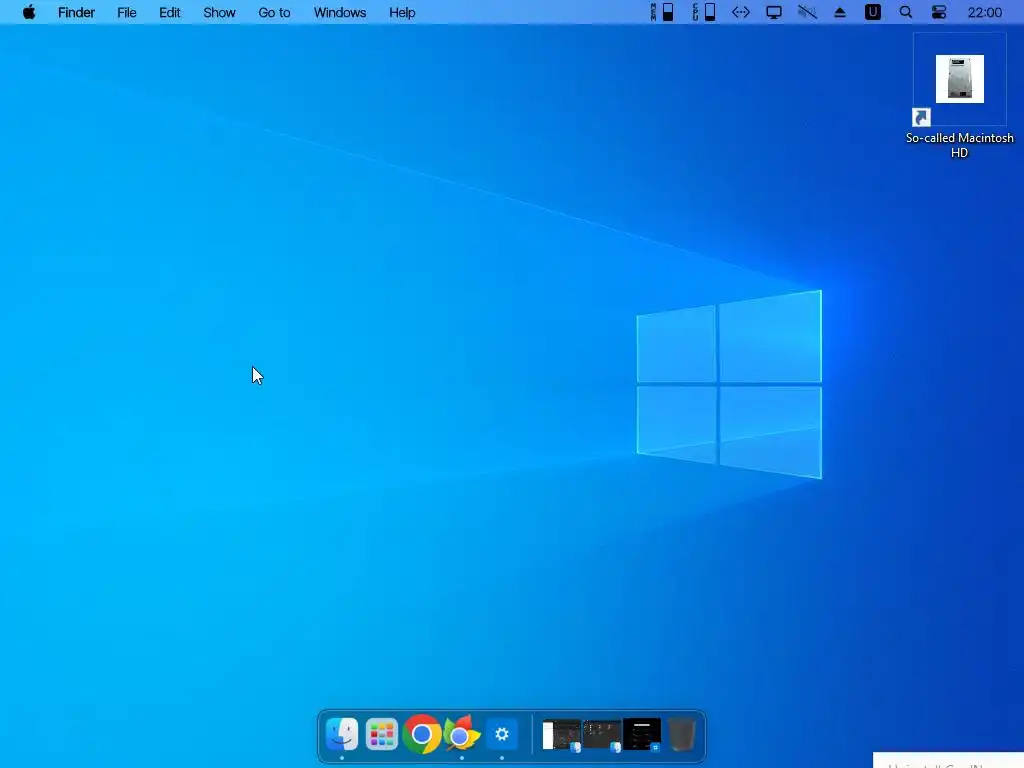
Task: Click the MEM memory usage indicator
Action: pyautogui.click(x=662, y=12)
